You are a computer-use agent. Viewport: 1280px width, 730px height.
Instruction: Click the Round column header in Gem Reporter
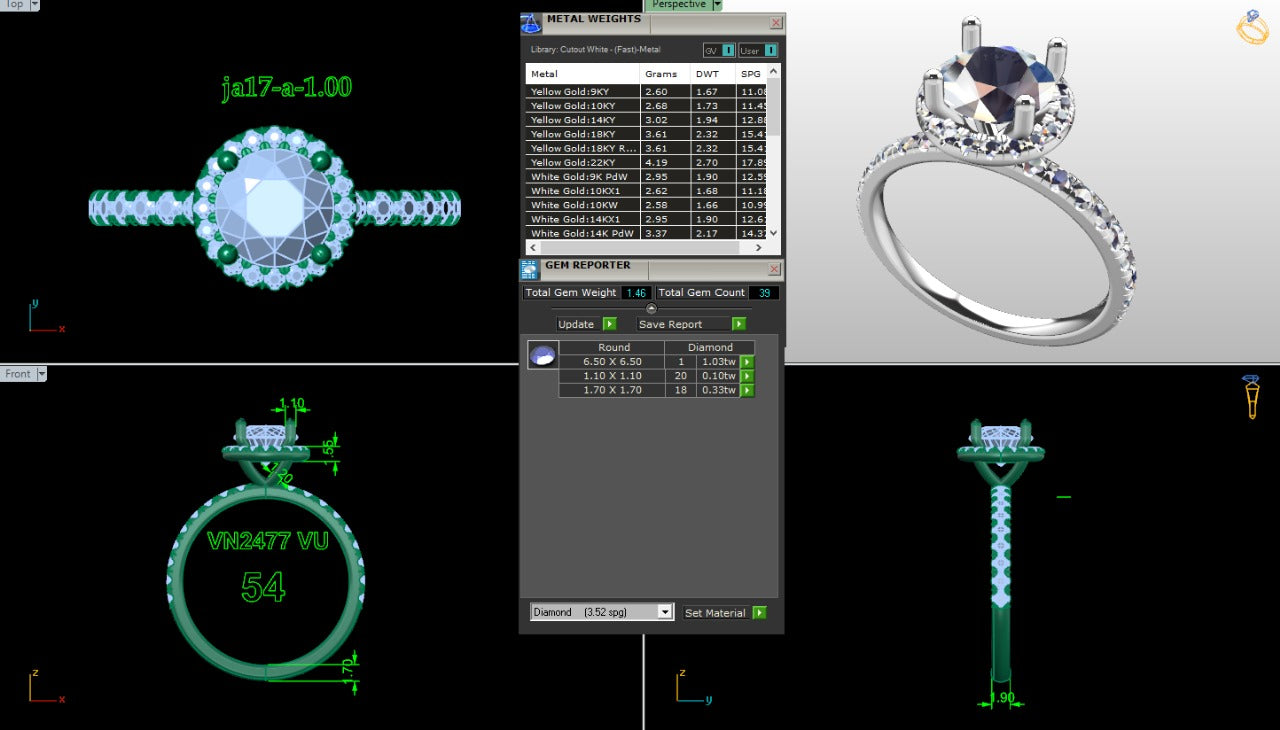coord(612,348)
